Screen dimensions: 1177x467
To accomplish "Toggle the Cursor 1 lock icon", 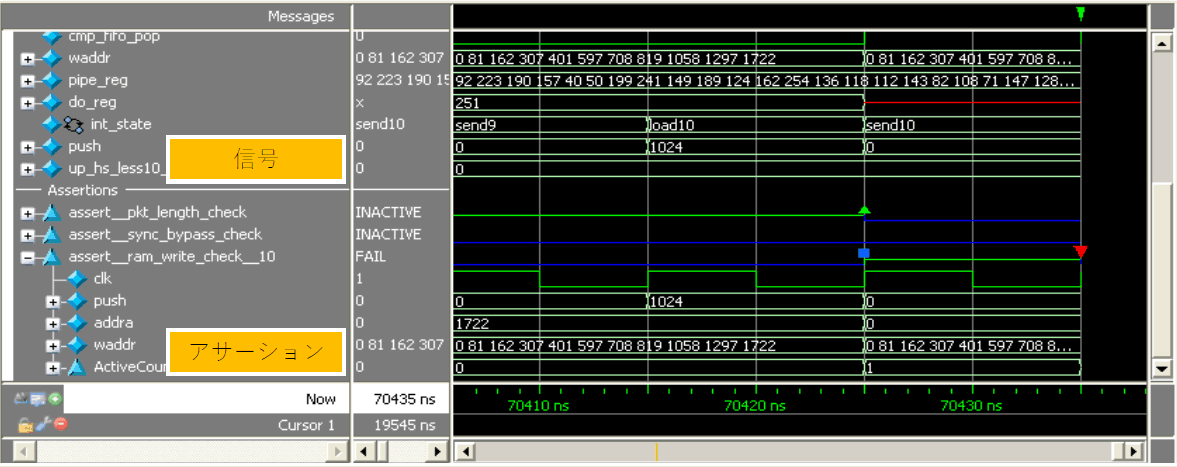I will tap(26, 424).
